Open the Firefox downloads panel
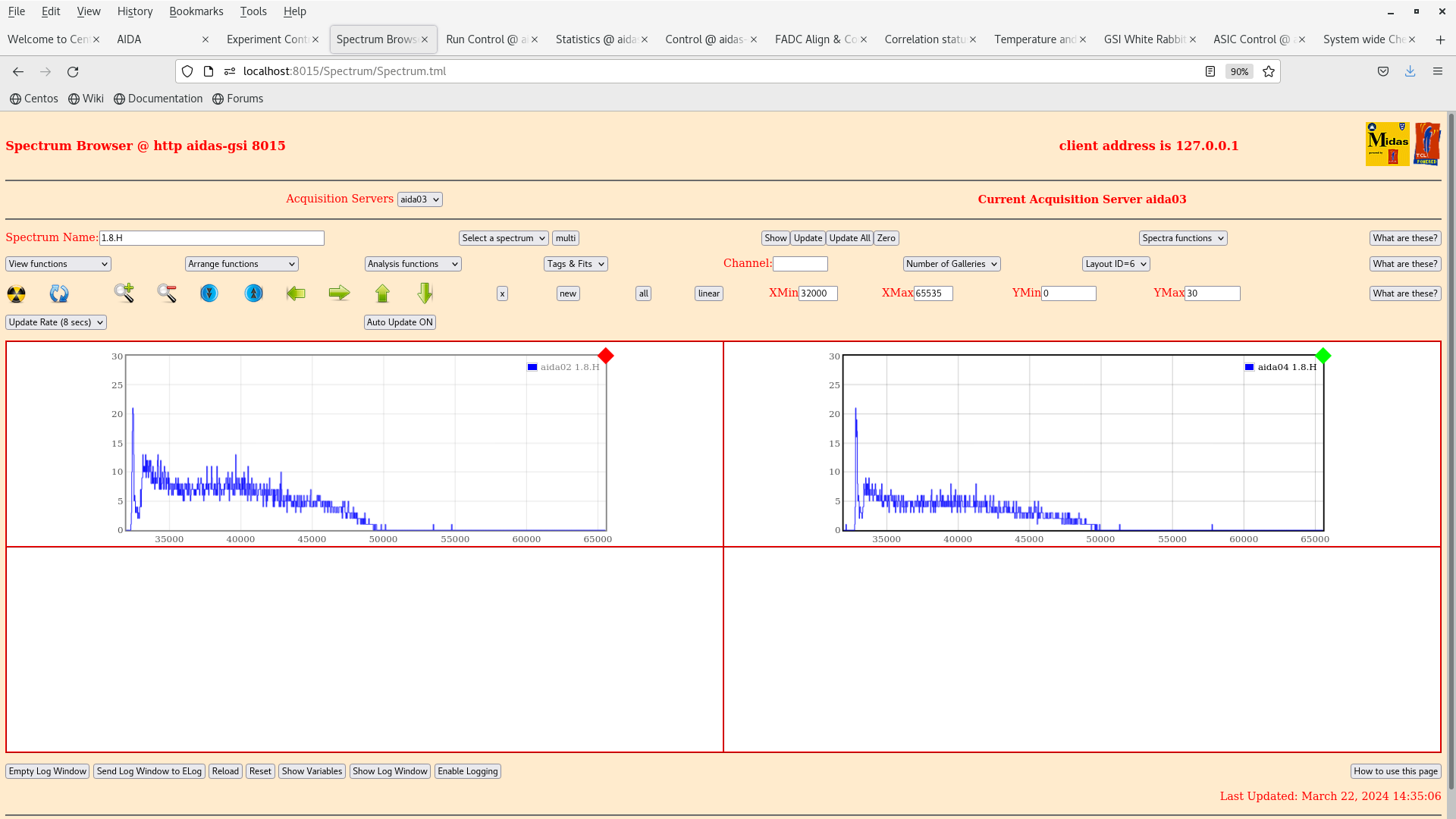 1410,71
